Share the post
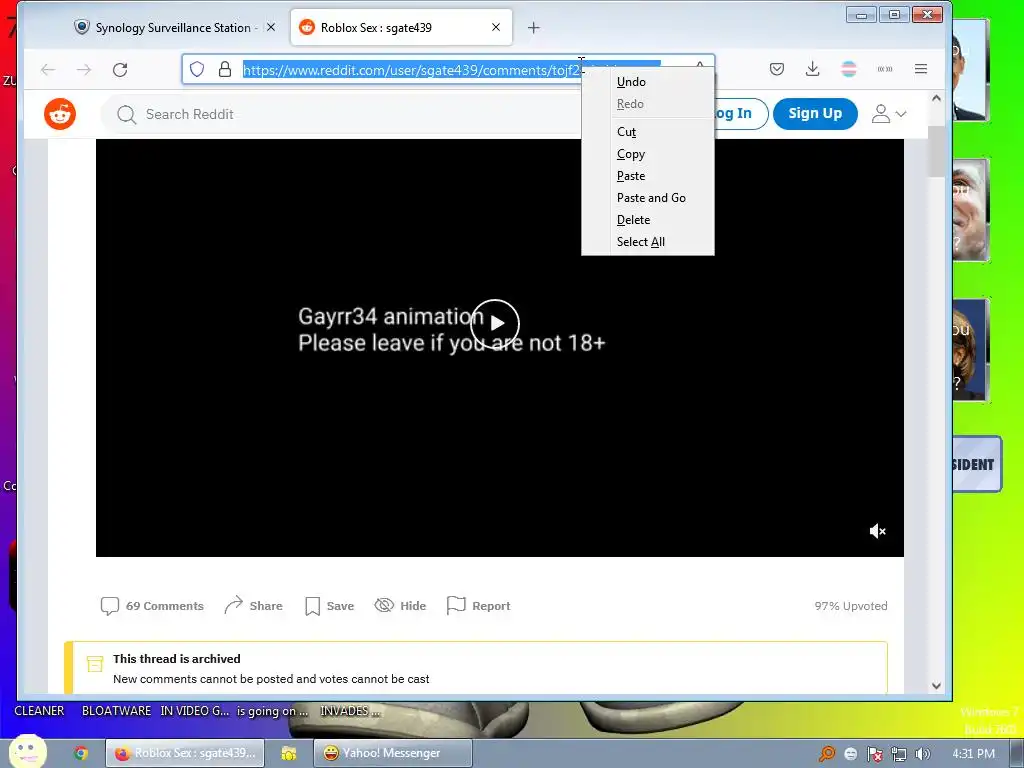1024x768 pixels. 253,606
